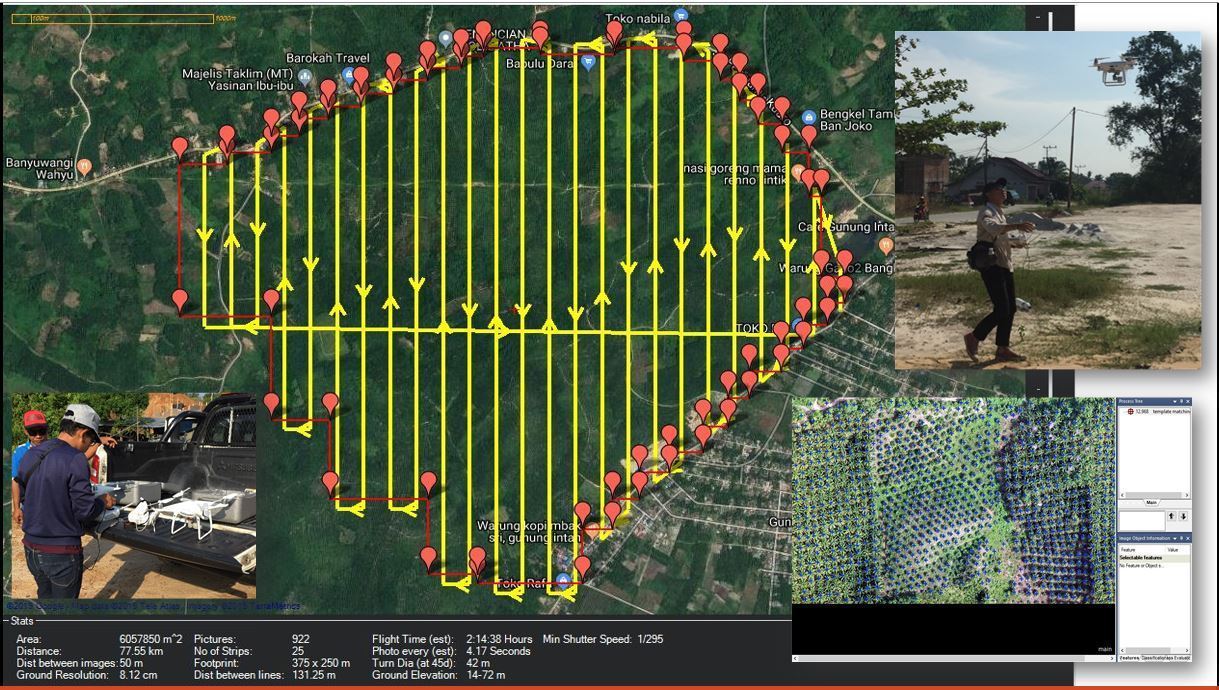Viewport: 1219px width, 690px height.
Task: Click the Bengkel Tambal Ban Joko icon
Action: (808, 118)
